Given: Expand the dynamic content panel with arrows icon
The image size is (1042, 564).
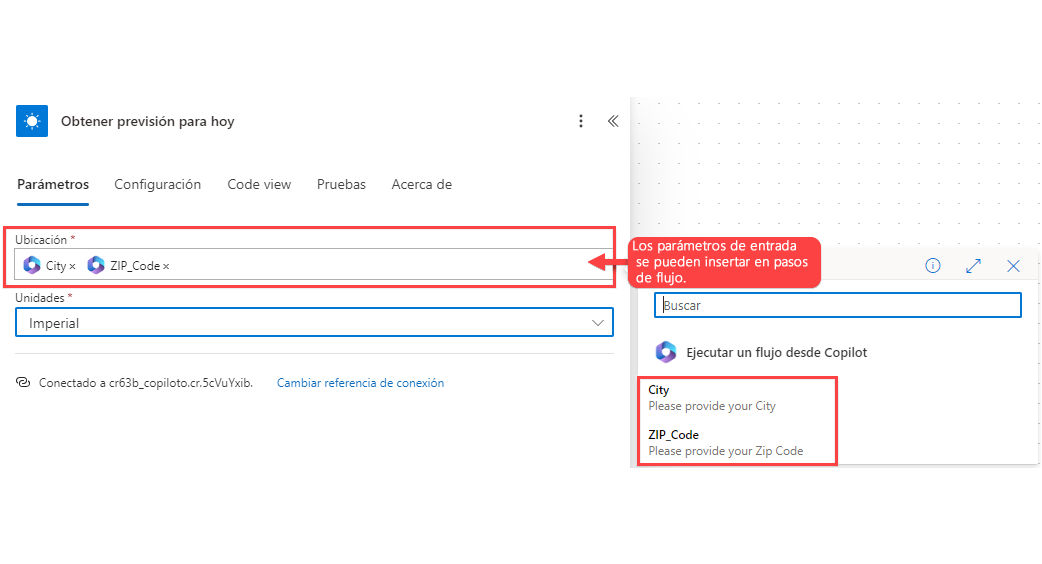Looking at the screenshot, I should pos(974,266).
